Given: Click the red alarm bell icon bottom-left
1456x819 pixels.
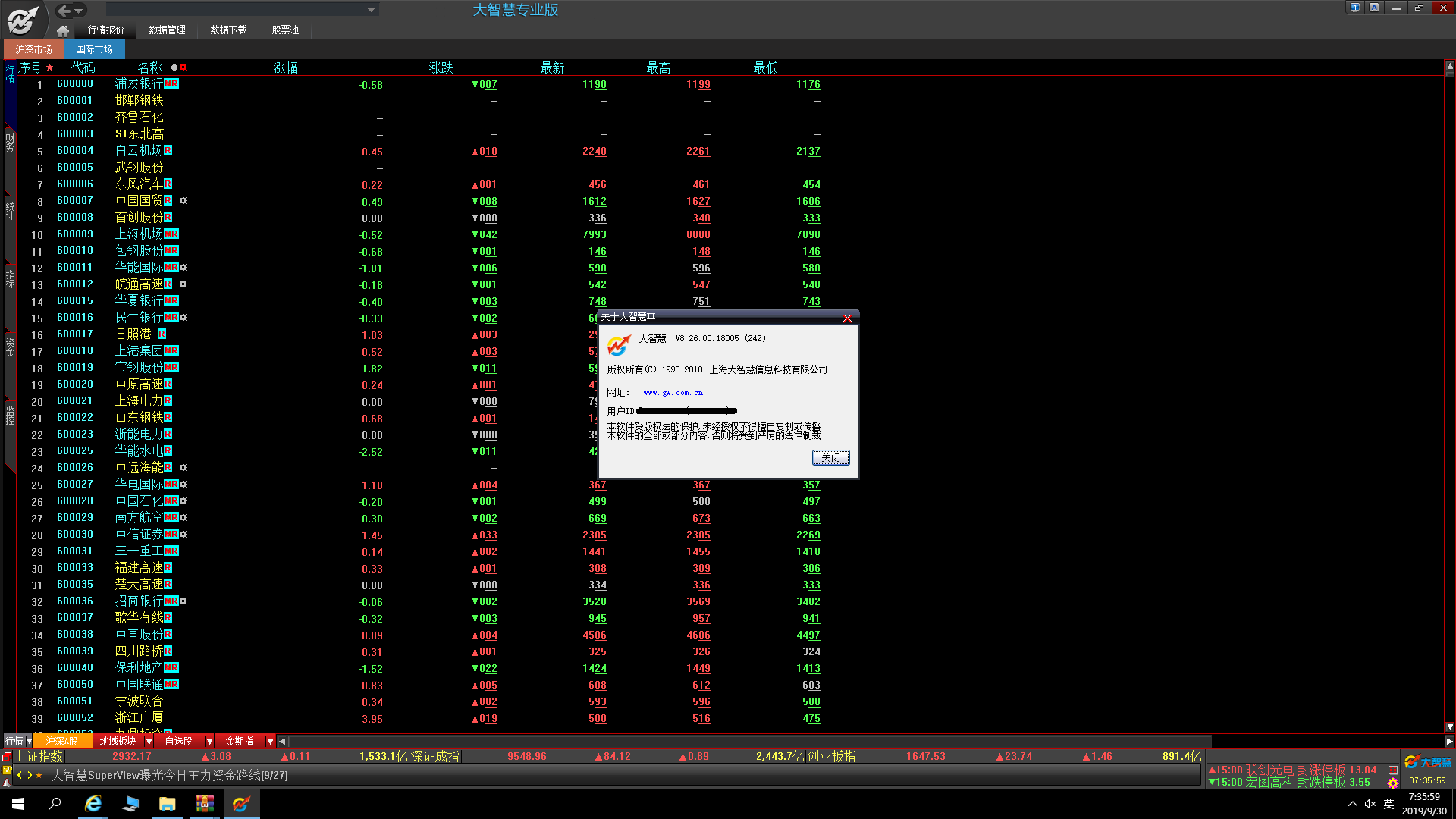Looking at the screenshot, I should pyautogui.click(x=7, y=782).
